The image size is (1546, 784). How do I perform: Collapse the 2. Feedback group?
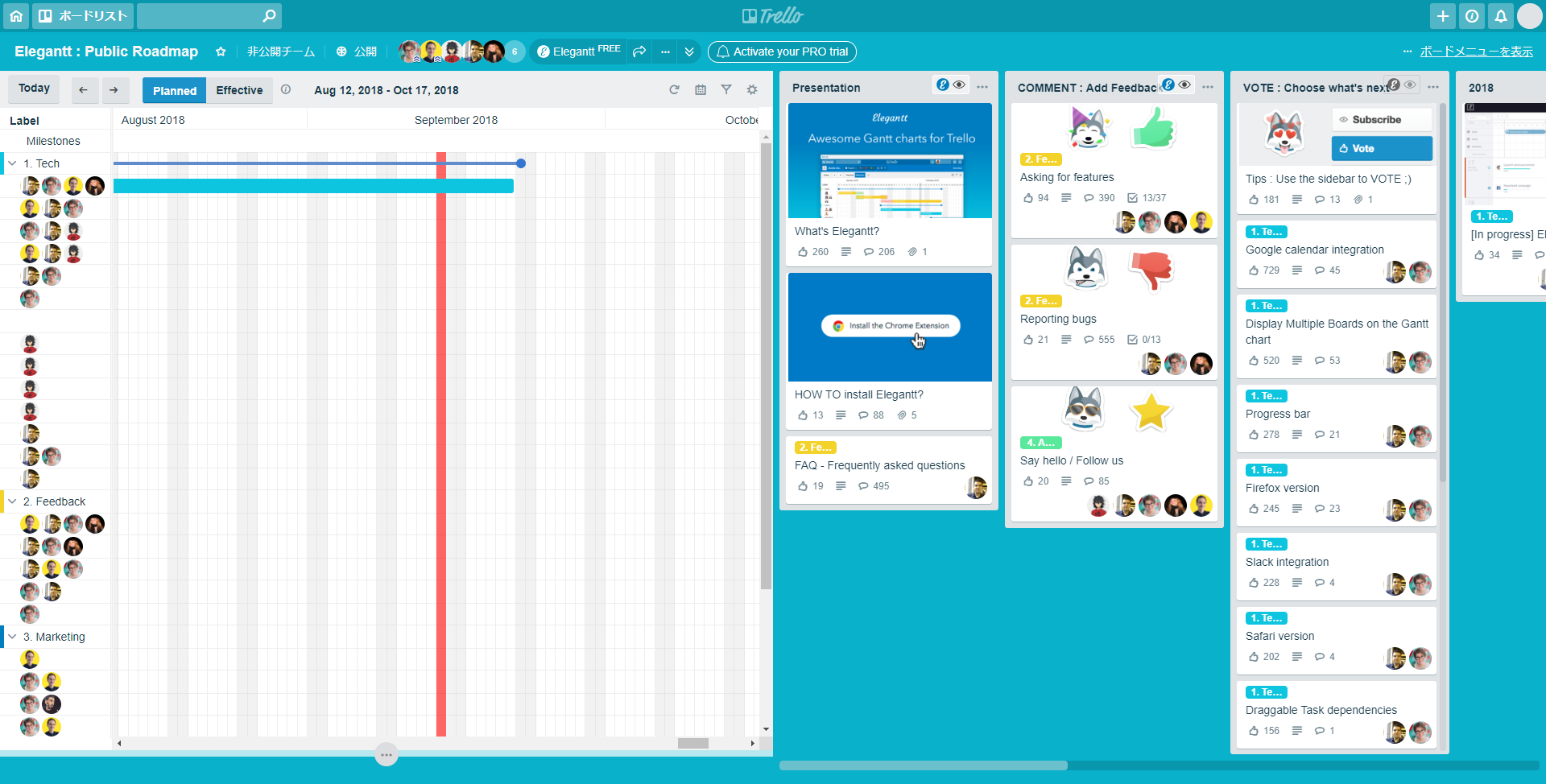point(12,501)
